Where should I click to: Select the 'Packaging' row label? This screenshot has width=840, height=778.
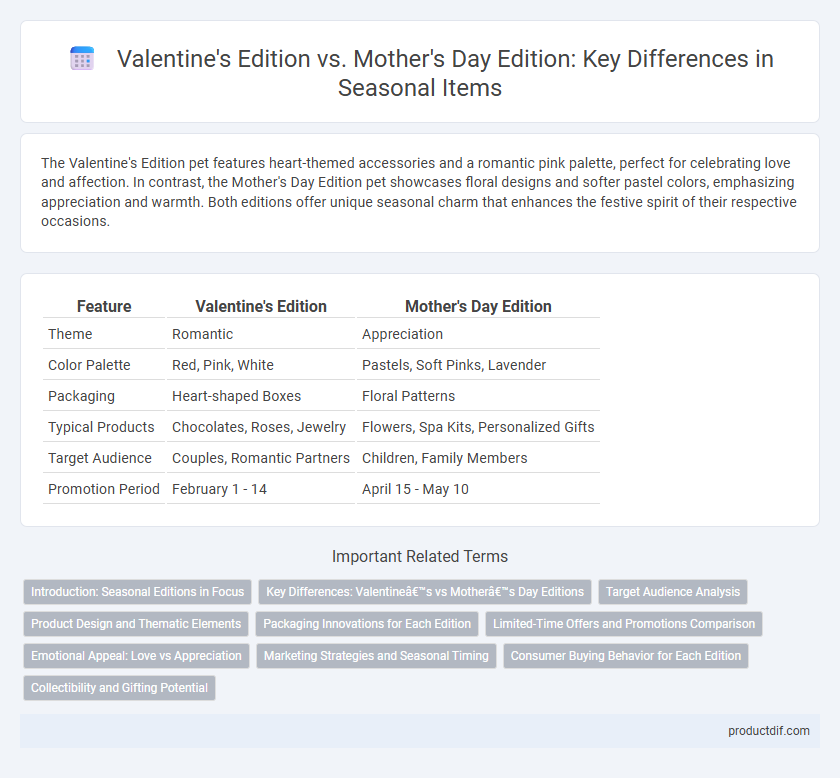pos(81,396)
